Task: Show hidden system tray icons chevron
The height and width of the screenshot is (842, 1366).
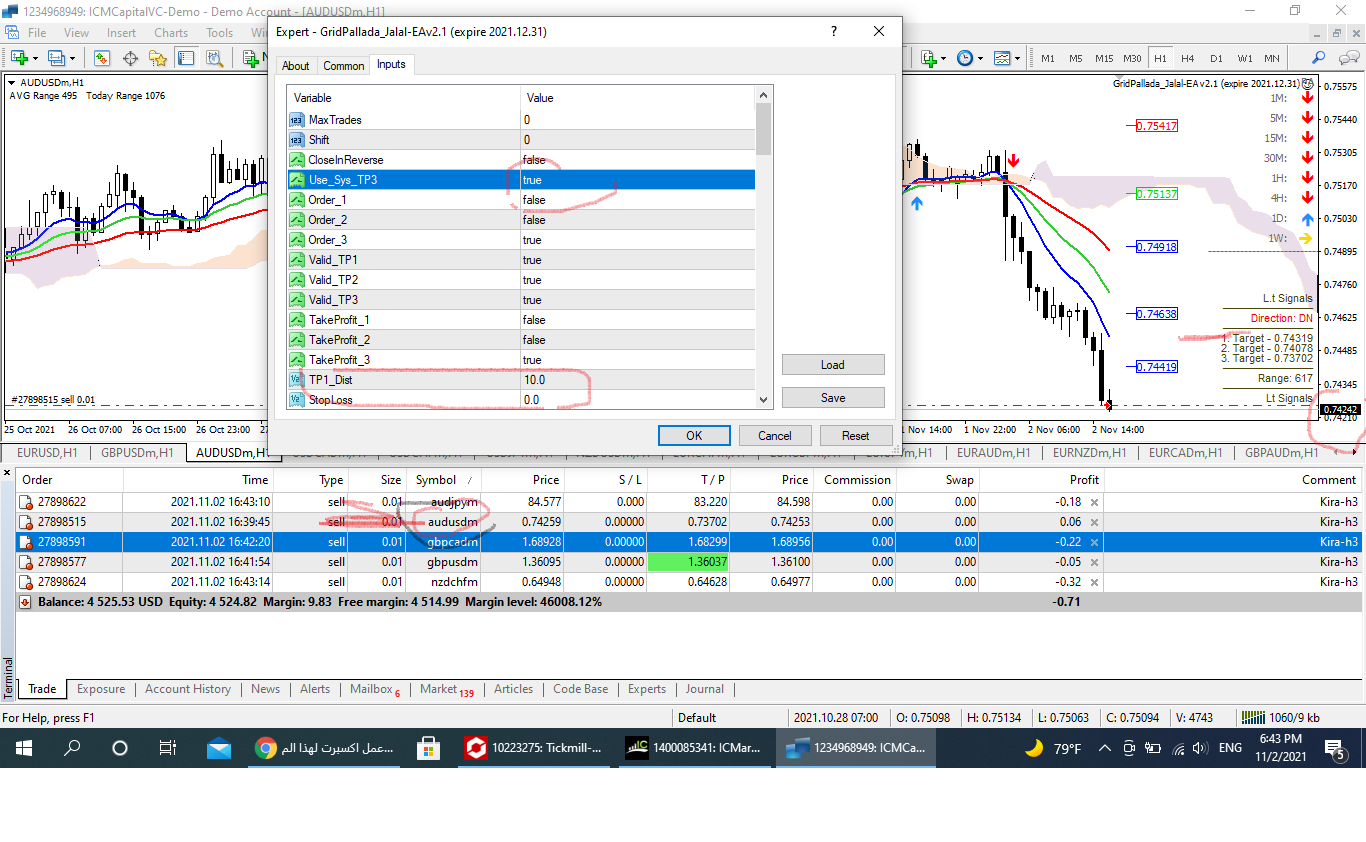Action: [x=1105, y=748]
